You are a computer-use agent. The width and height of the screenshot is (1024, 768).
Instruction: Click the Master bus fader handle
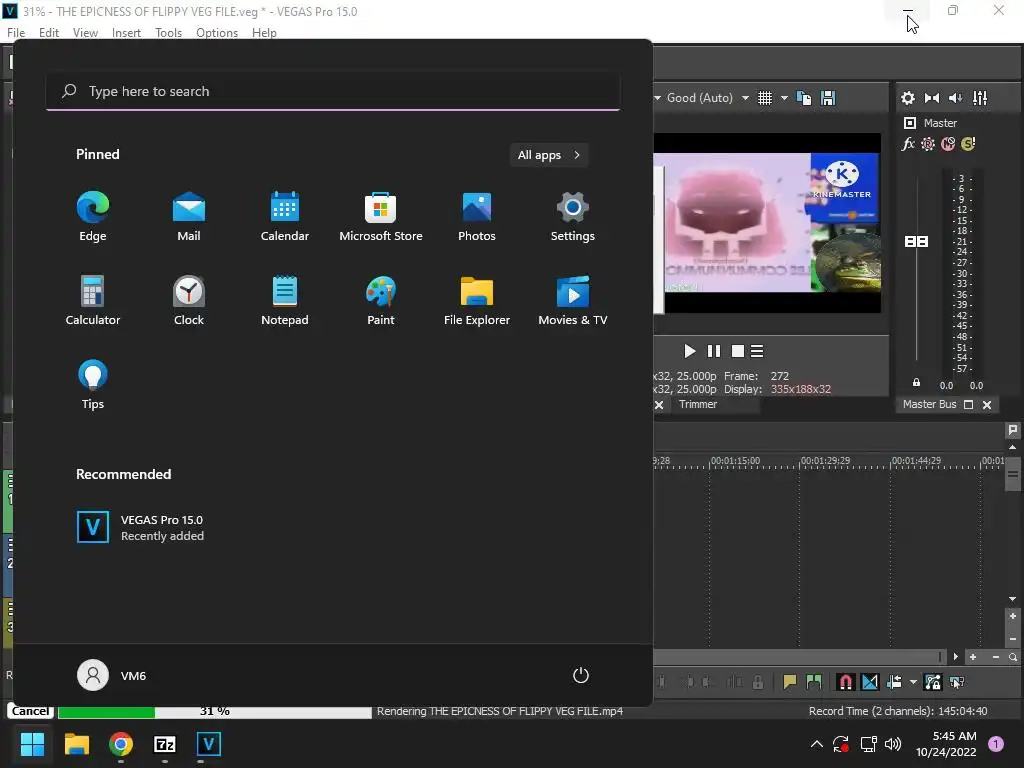pyautogui.click(x=916, y=242)
